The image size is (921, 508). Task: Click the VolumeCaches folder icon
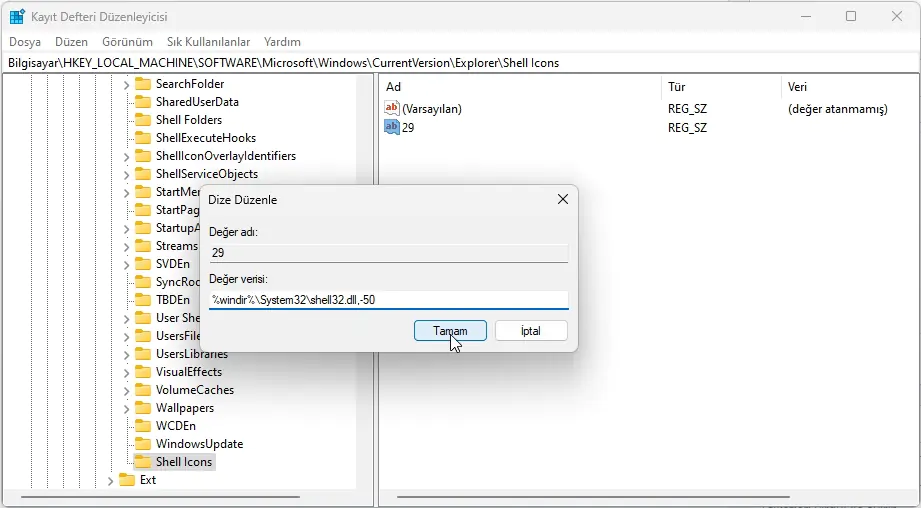pyautogui.click(x=143, y=390)
